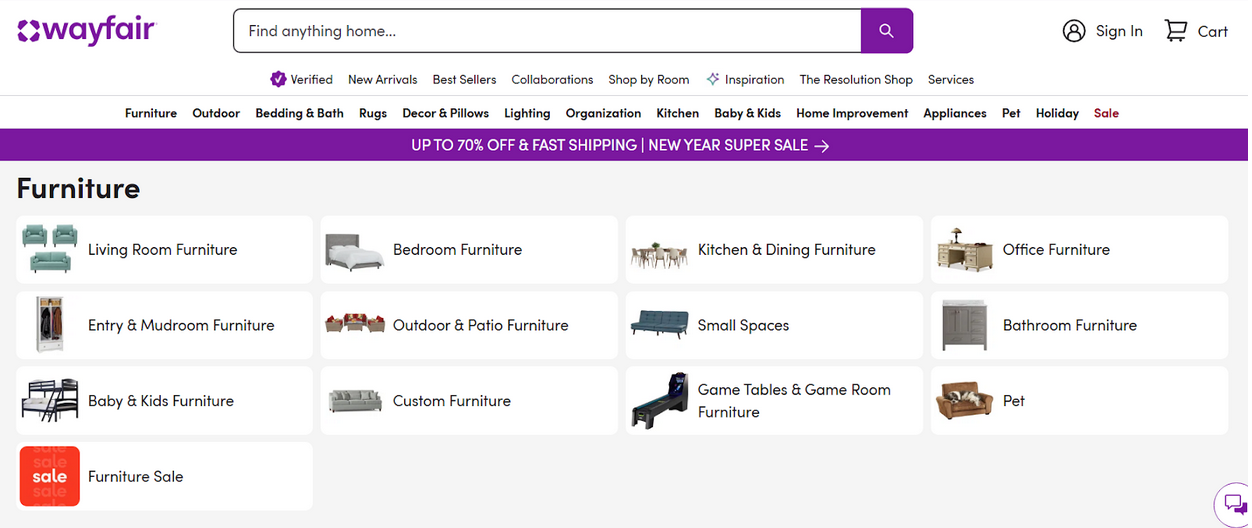
Task: Open Shop by Room
Action: click(x=649, y=79)
